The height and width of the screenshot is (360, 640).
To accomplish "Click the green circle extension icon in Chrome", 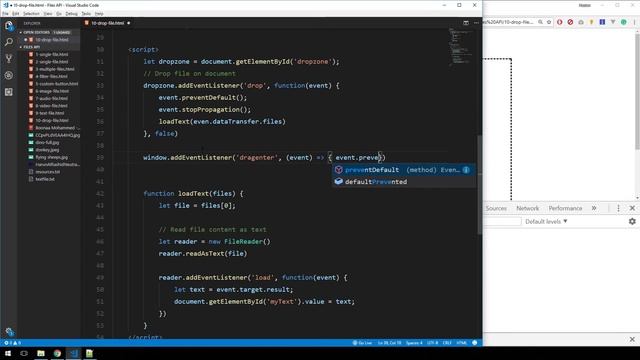I will tap(624, 22).
